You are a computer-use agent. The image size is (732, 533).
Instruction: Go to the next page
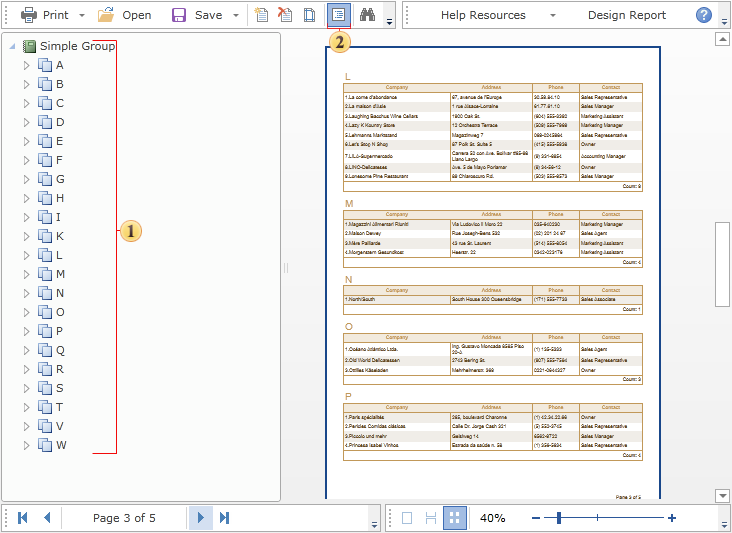(201, 518)
